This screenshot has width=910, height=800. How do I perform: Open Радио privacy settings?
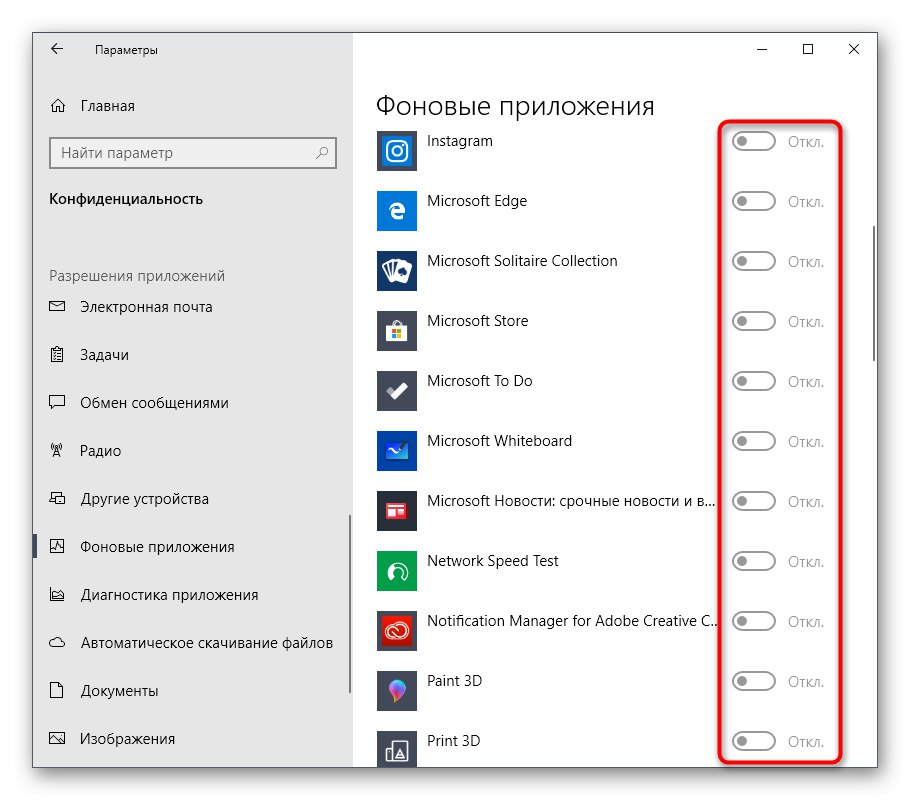193,451
